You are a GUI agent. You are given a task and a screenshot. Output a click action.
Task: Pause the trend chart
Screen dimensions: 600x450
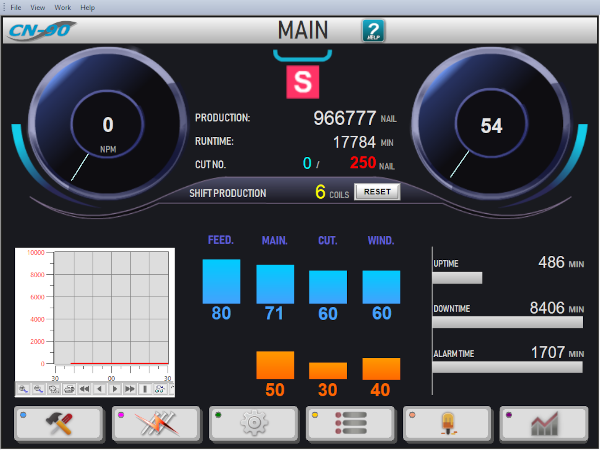coord(145,389)
